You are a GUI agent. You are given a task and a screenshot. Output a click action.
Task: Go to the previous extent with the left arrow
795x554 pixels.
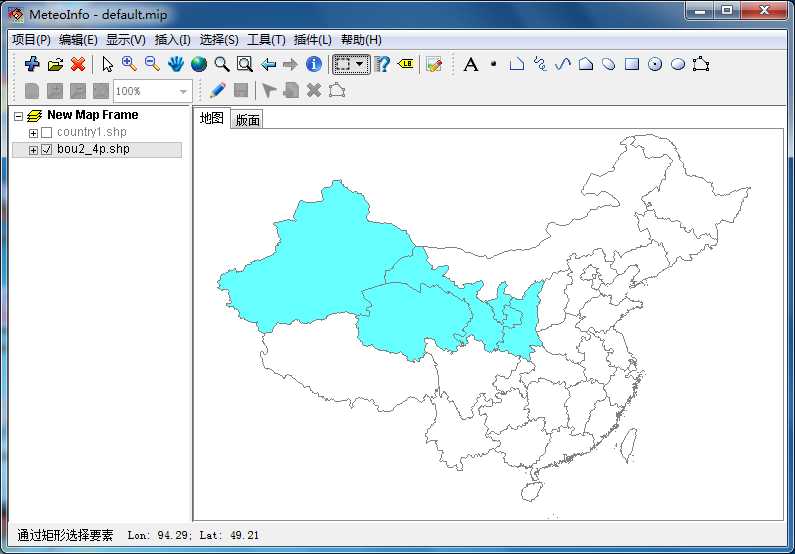268,64
